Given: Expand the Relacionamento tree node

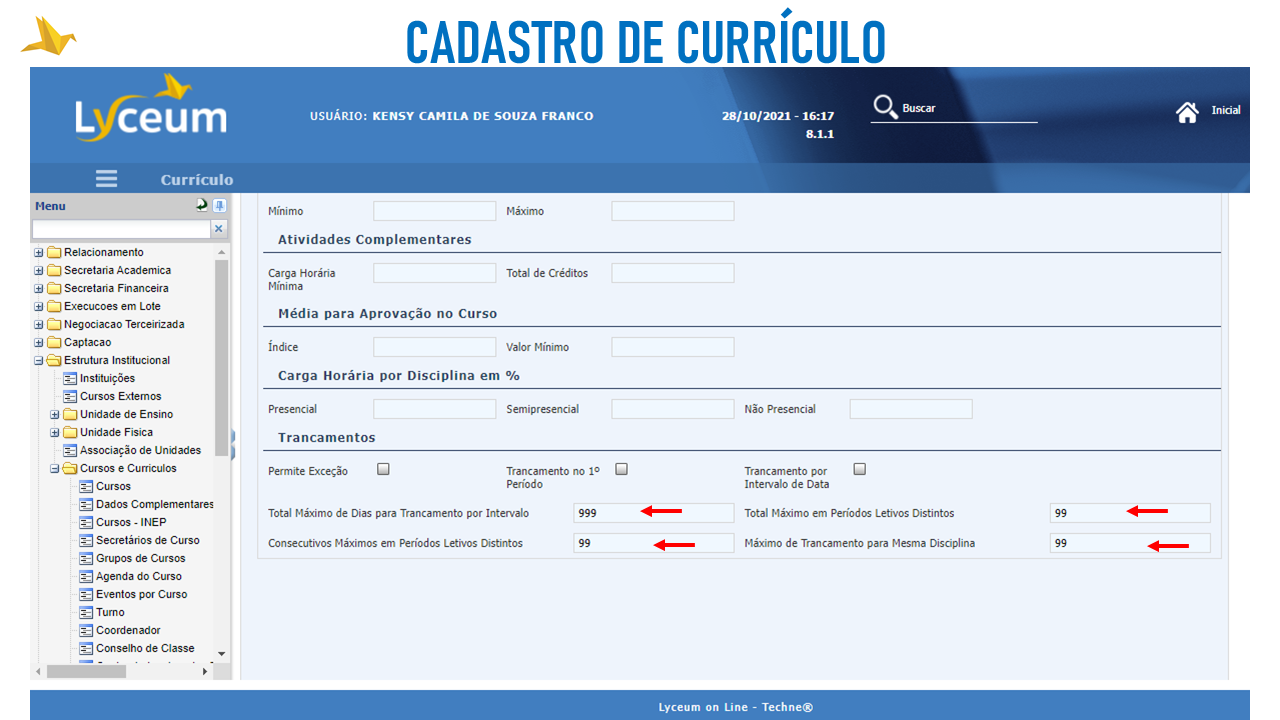Looking at the screenshot, I should (x=39, y=253).
